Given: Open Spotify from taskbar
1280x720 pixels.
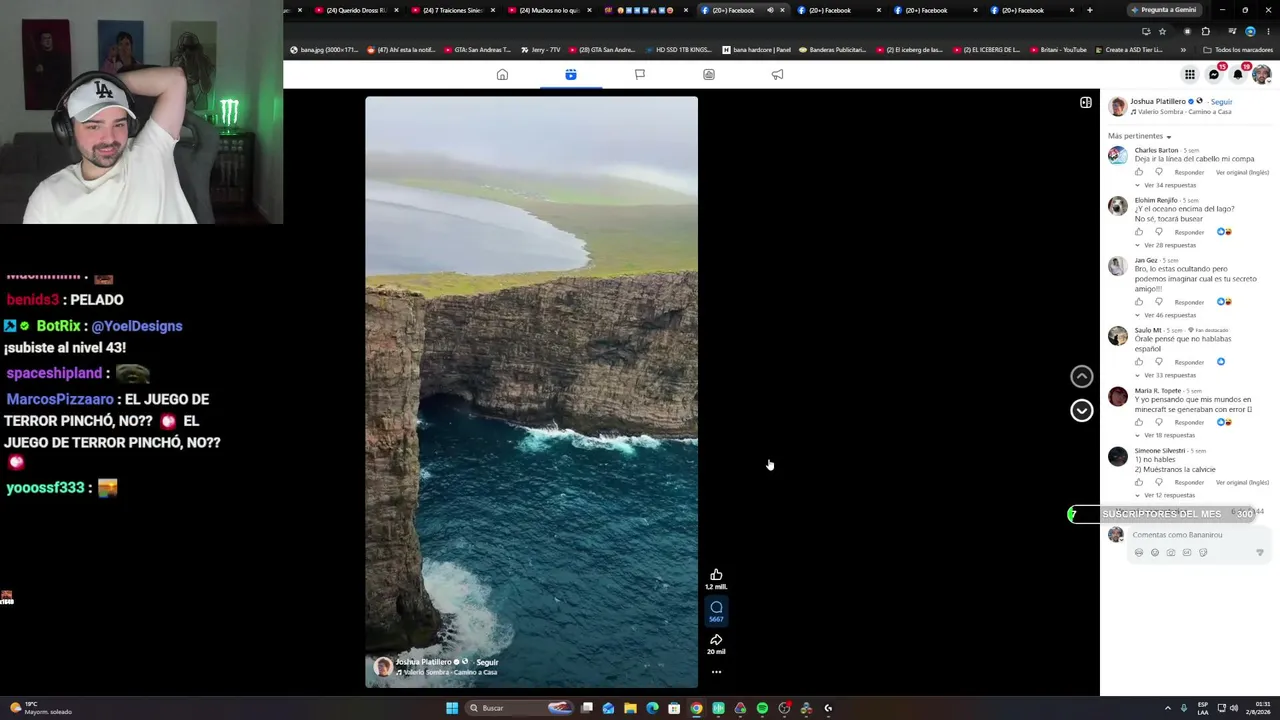Looking at the screenshot, I should 762,708.
